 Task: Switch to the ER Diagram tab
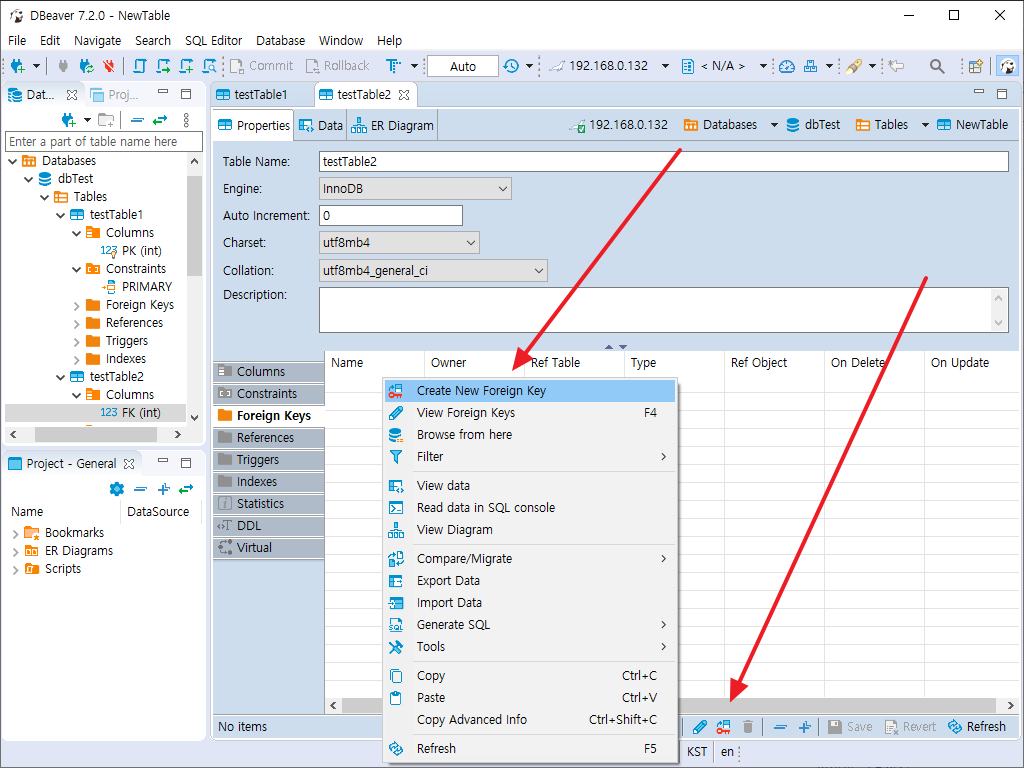[x=392, y=125]
